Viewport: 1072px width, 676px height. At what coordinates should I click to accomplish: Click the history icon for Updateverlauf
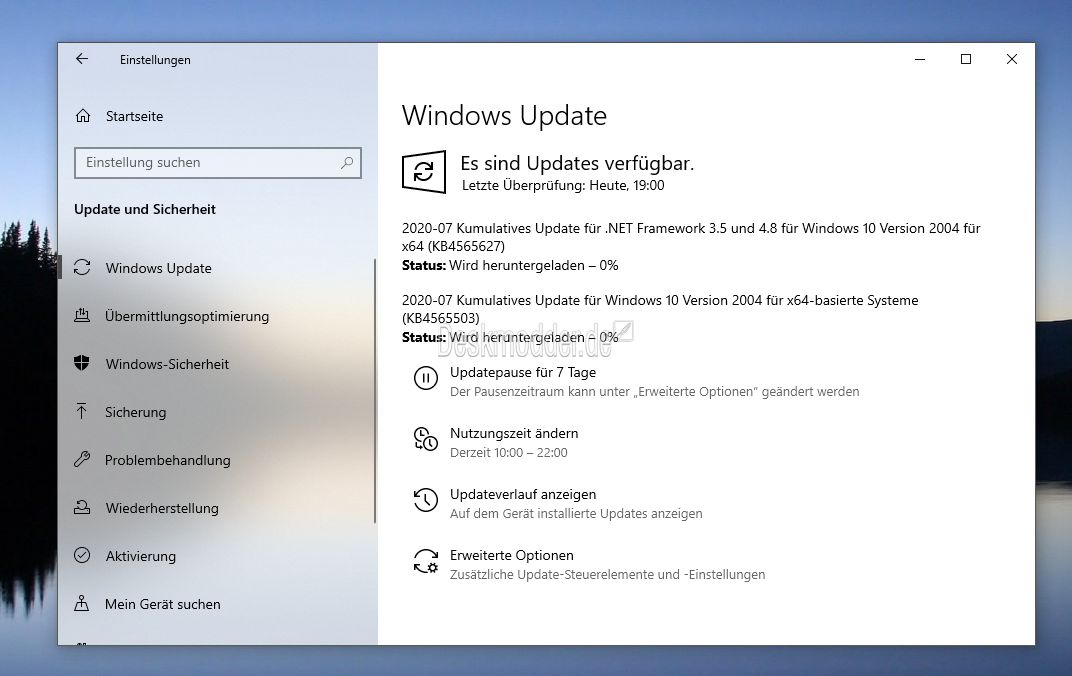(425, 500)
